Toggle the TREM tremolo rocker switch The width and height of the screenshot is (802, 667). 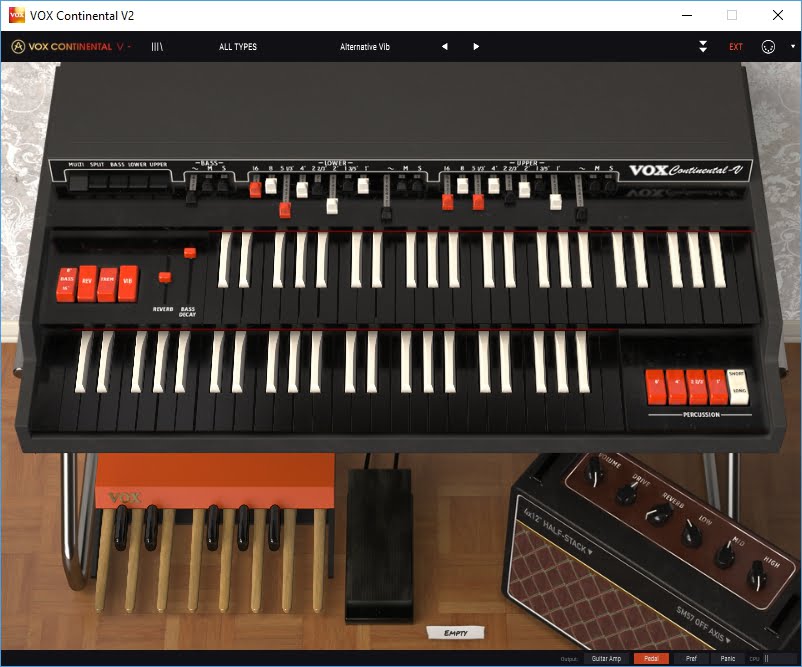pyautogui.click(x=107, y=283)
